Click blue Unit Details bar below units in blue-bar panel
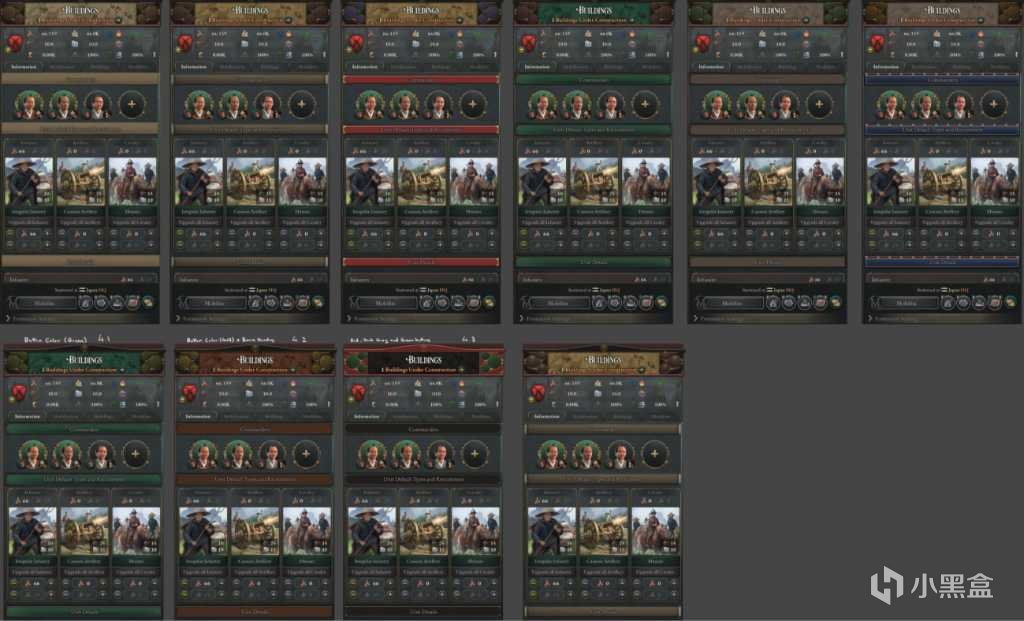Screen dimensions: 1024x621 pyautogui.click(x=942, y=262)
